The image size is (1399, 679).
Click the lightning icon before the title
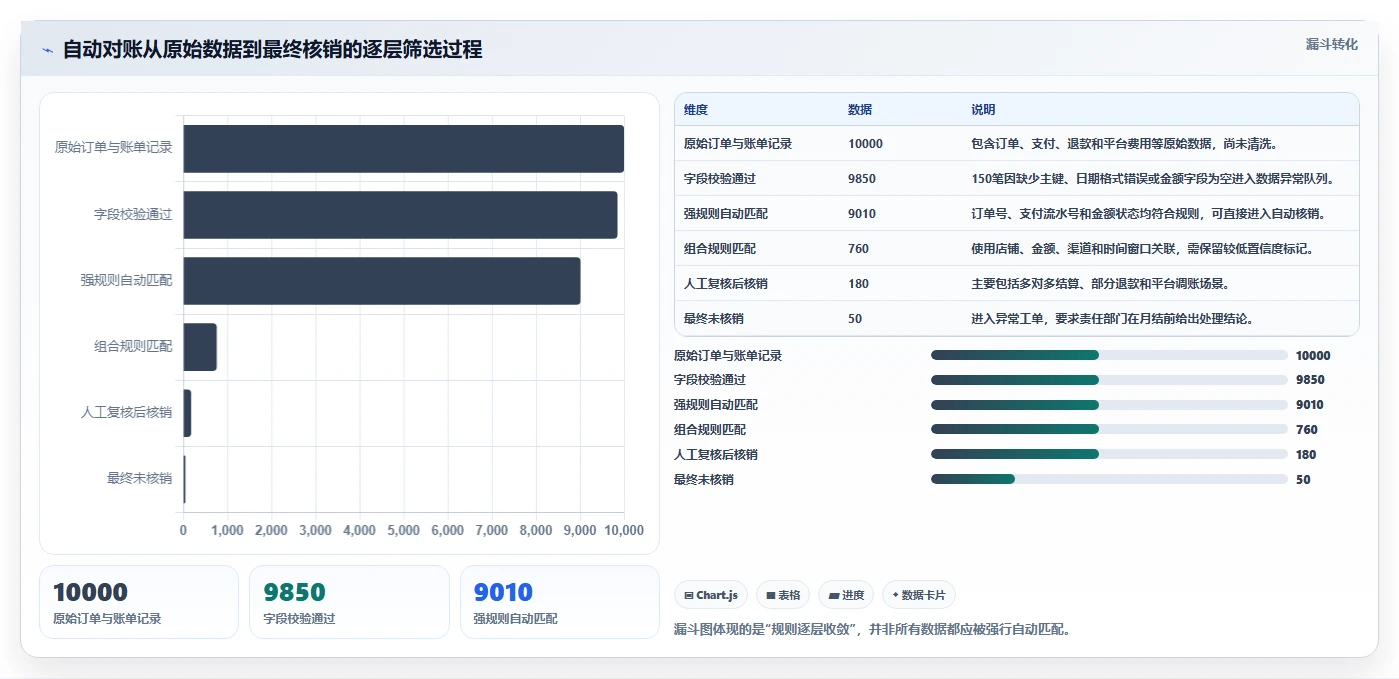47,50
